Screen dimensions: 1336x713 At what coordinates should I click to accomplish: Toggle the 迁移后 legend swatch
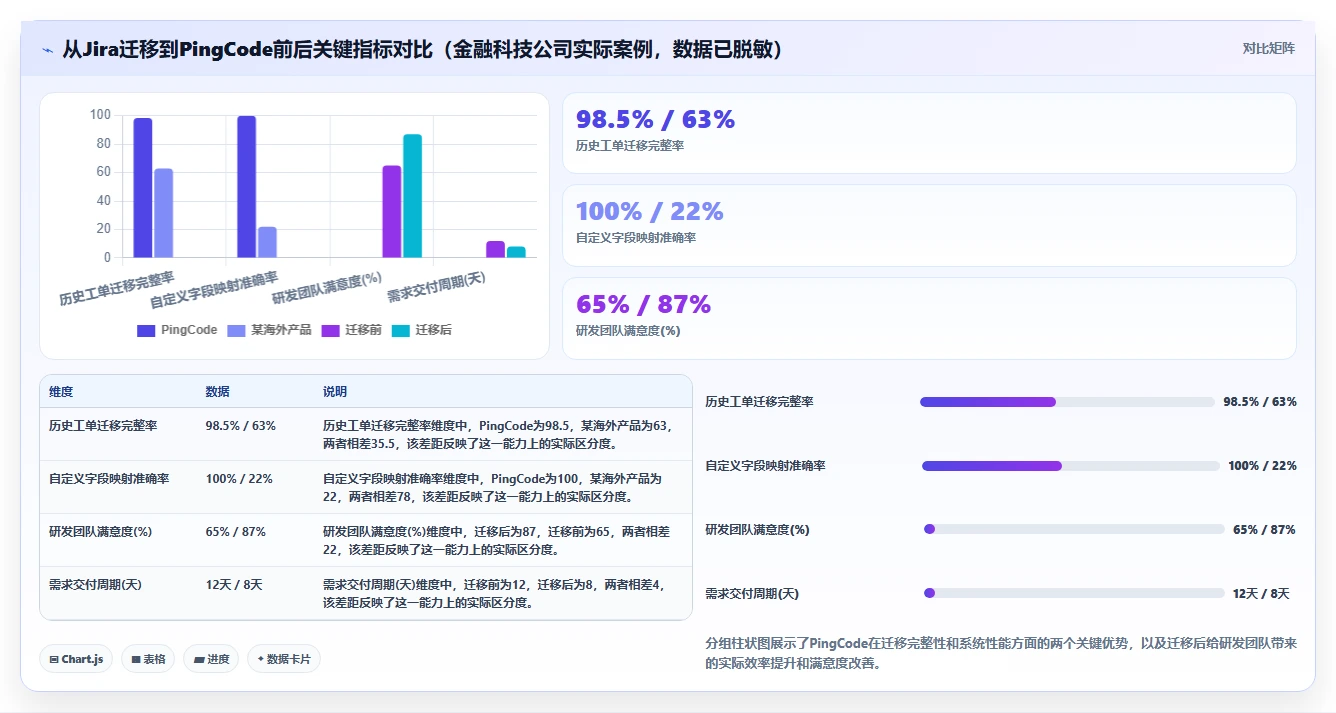(x=401, y=330)
